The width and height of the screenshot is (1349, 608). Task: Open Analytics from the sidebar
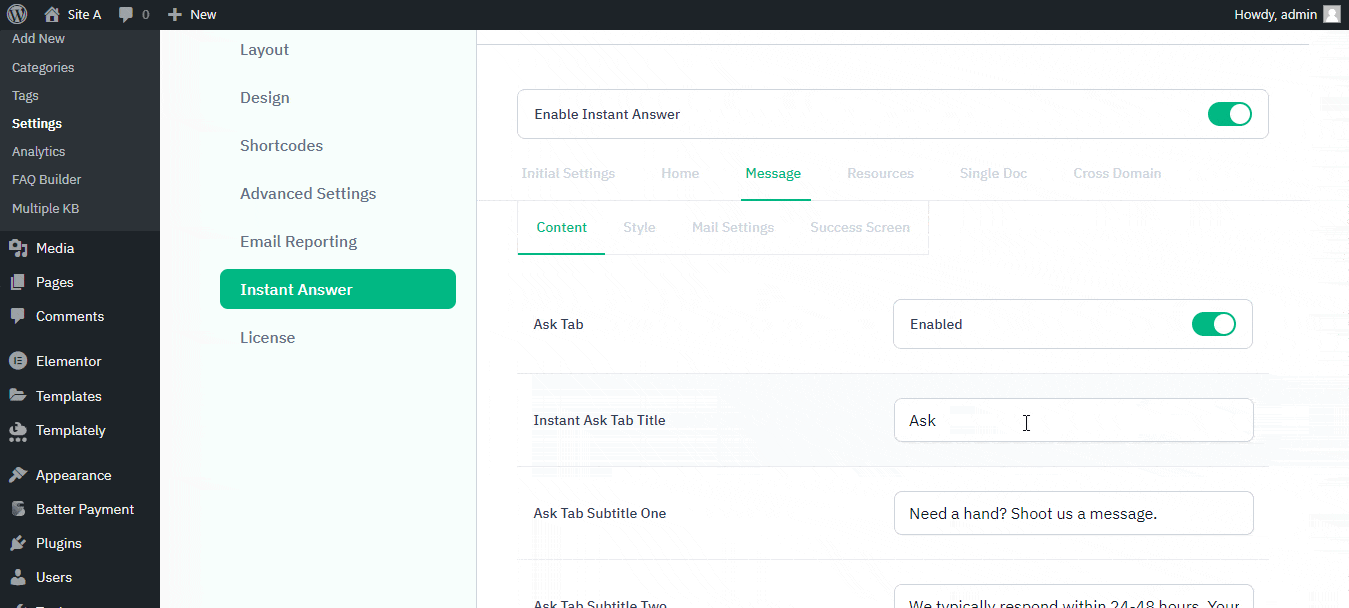tap(38, 151)
